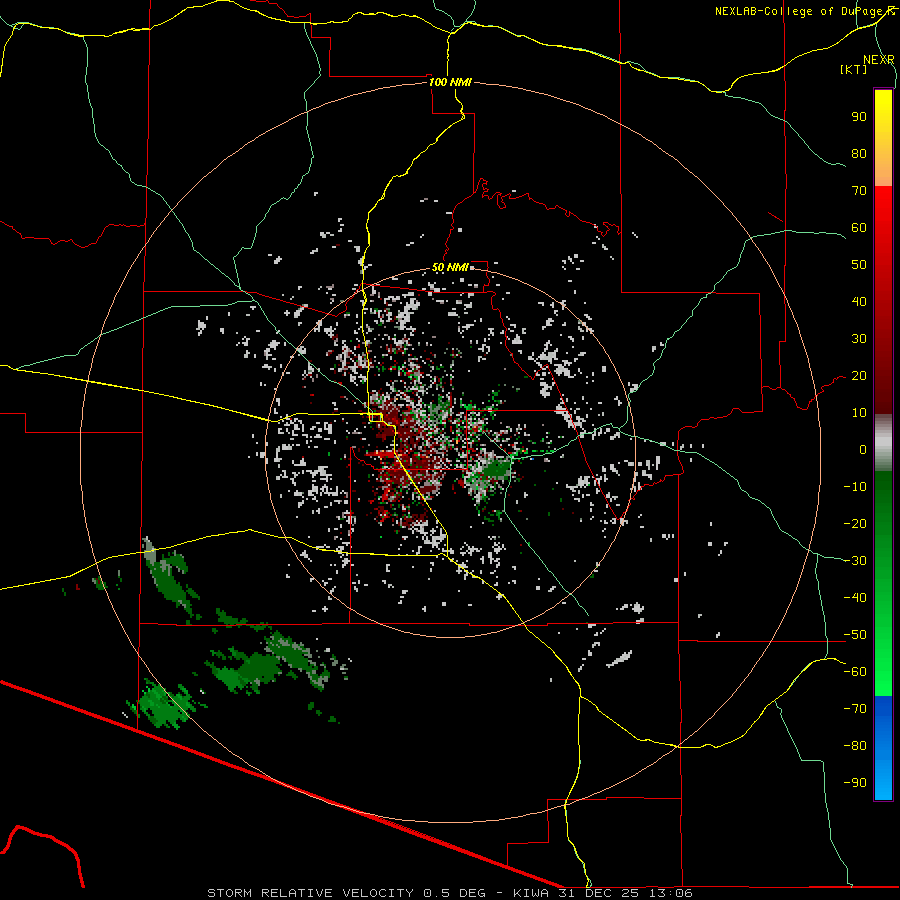Click the '40' value on velocity scale
Screen dimensions: 900x900
pos(859,302)
